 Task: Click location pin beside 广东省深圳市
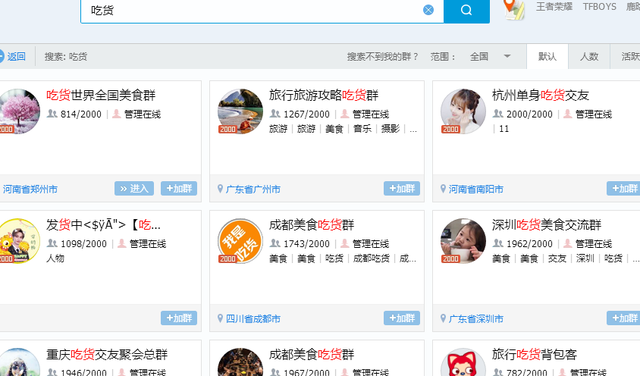click(x=443, y=318)
